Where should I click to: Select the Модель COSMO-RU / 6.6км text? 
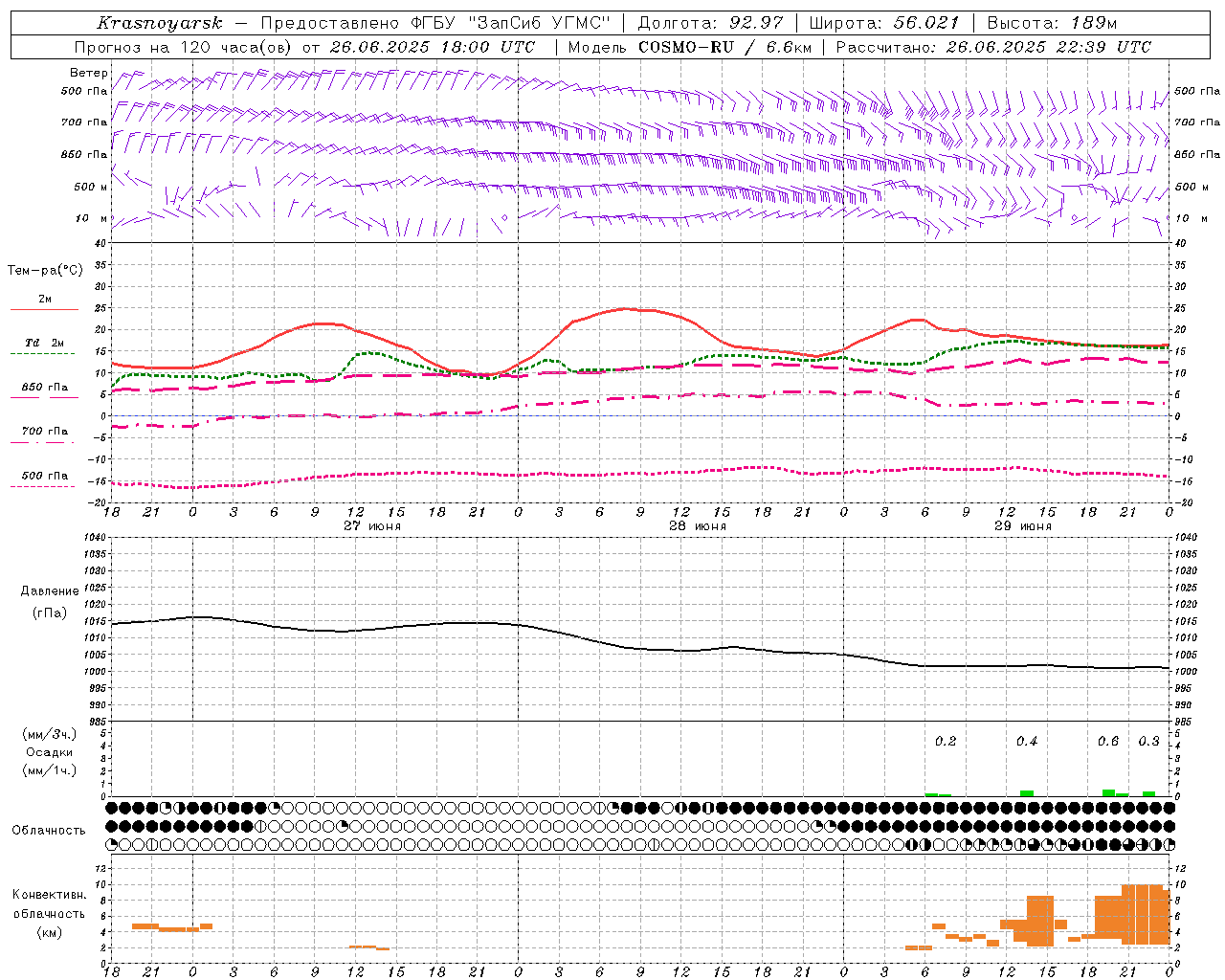point(689,47)
